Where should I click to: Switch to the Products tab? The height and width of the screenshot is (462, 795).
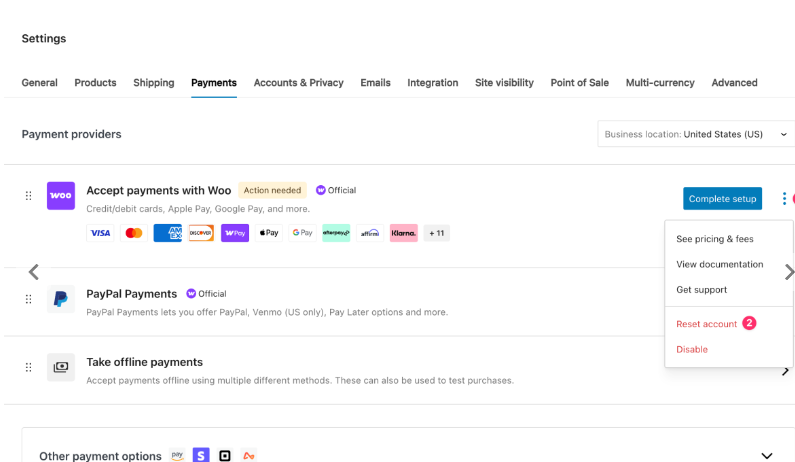point(95,83)
